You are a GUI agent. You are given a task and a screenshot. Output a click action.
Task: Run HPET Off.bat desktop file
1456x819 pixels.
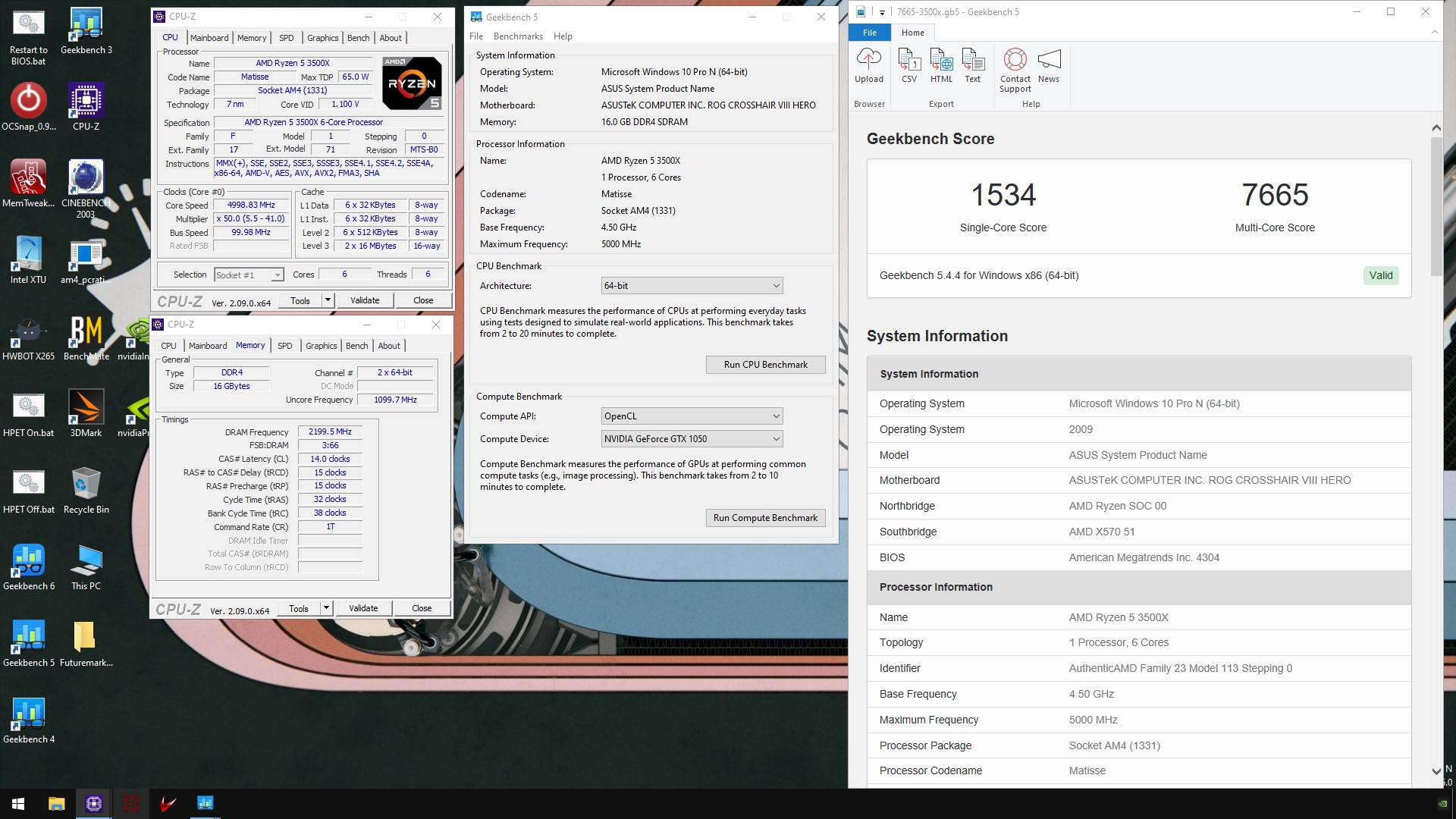[29, 490]
